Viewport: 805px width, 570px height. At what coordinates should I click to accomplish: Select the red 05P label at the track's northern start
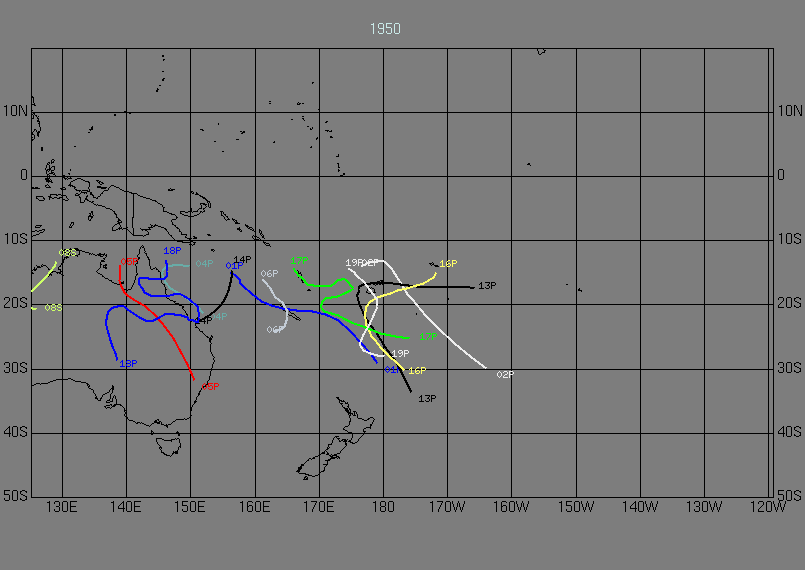tap(129, 261)
